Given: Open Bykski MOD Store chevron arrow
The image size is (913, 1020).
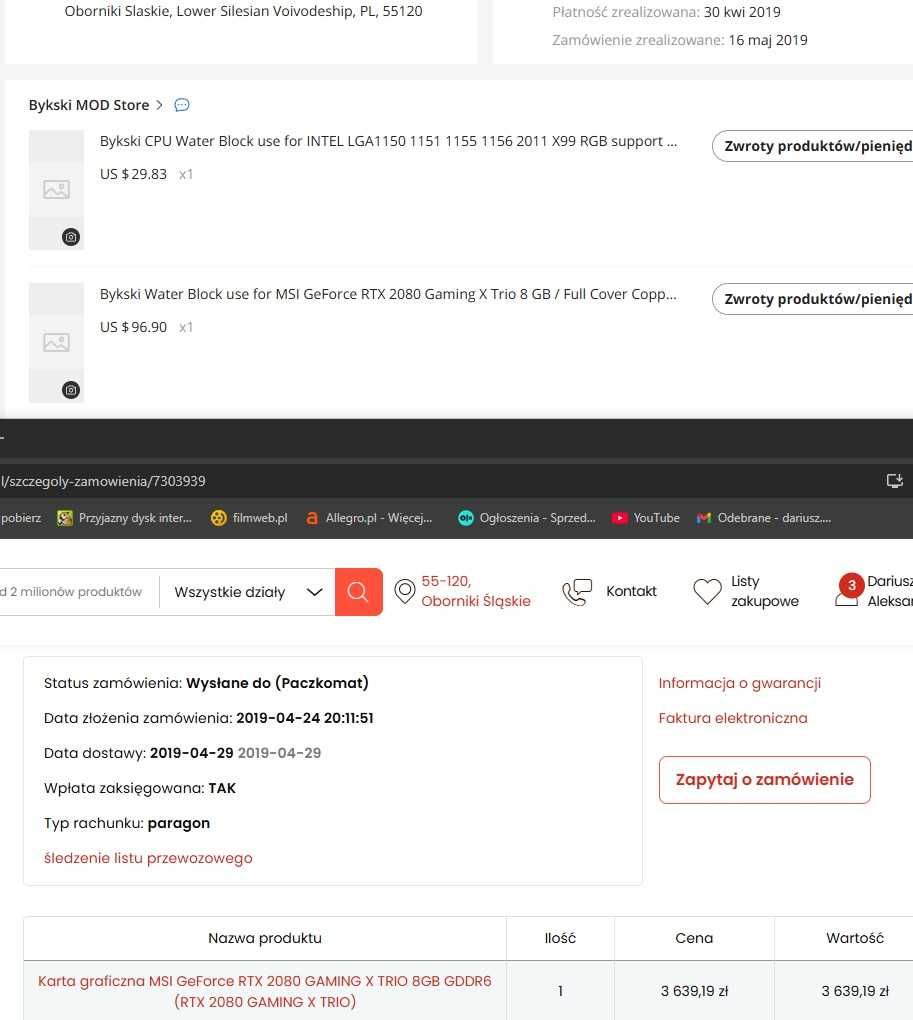Looking at the screenshot, I should (159, 105).
